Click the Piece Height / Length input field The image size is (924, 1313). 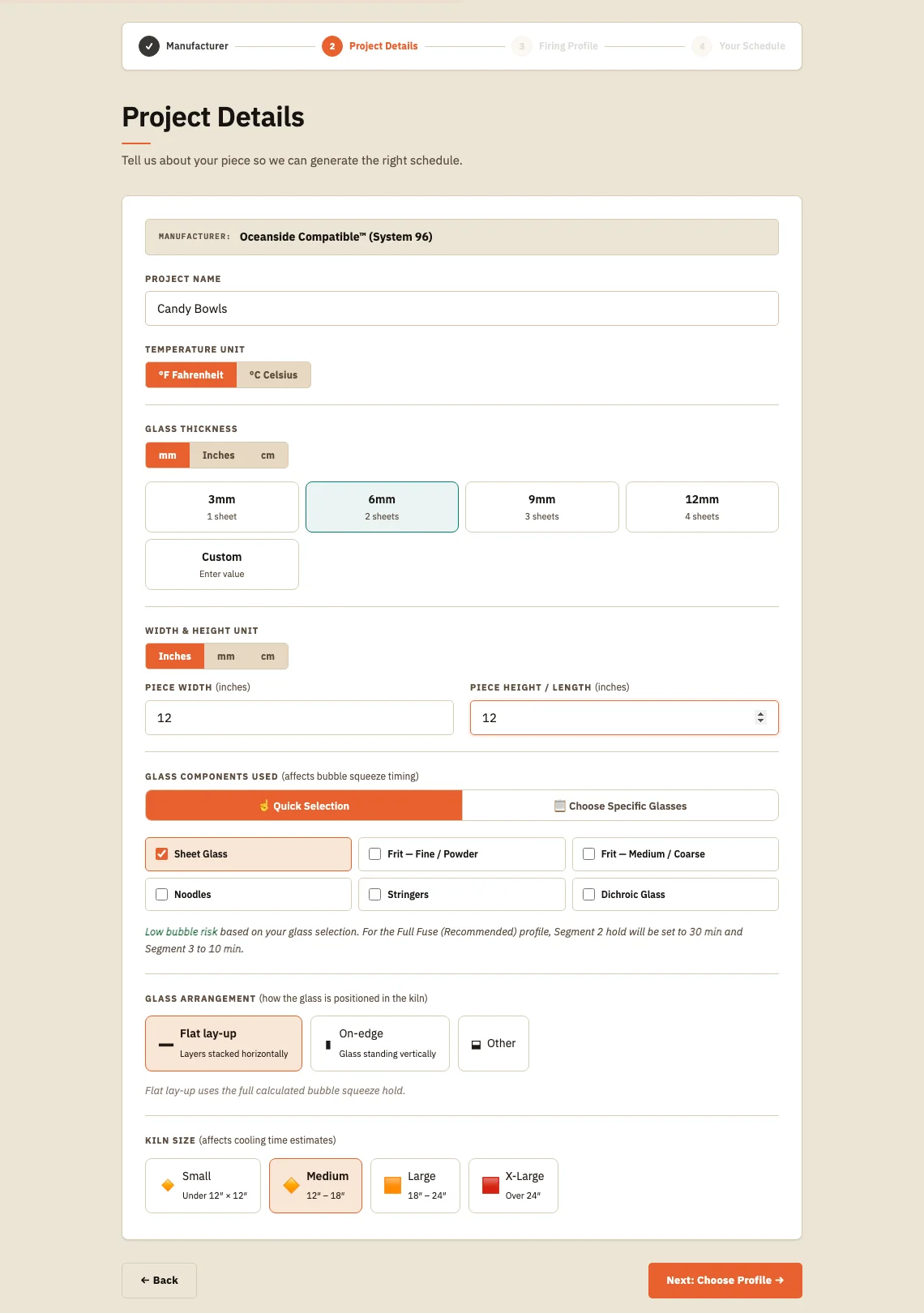(x=624, y=718)
